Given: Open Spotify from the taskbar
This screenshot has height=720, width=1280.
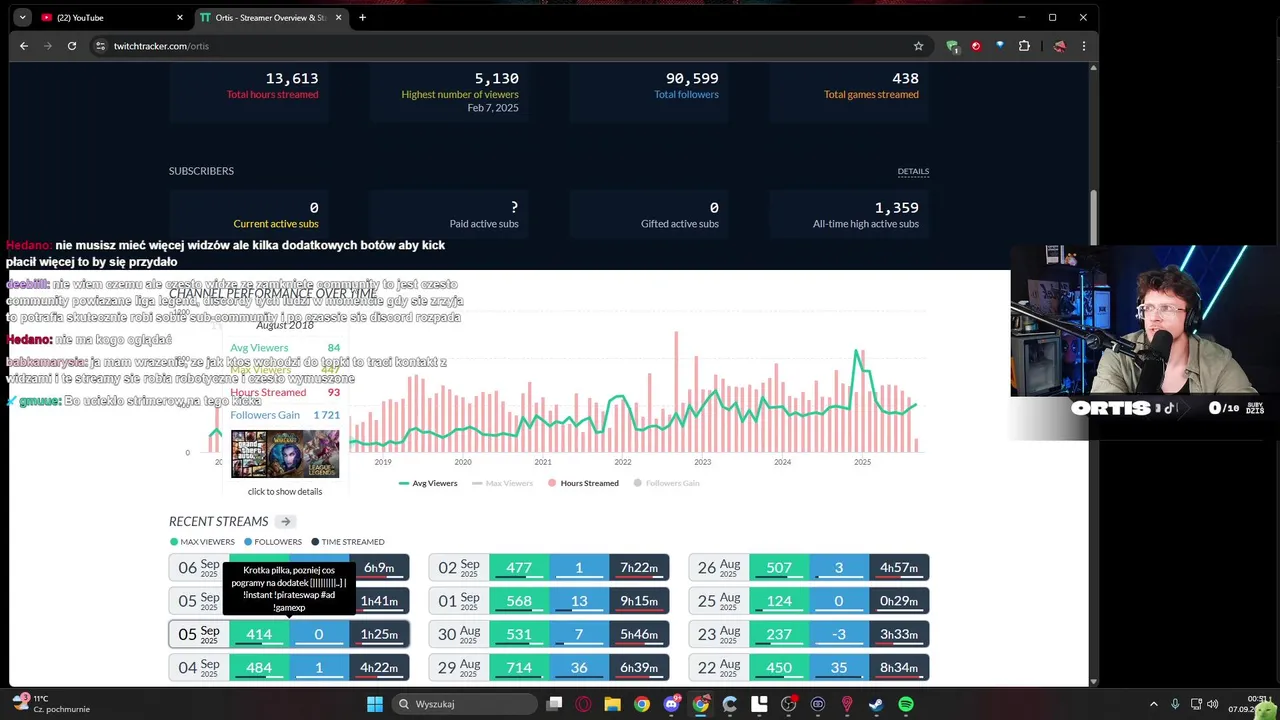Looking at the screenshot, I should pos(906,704).
